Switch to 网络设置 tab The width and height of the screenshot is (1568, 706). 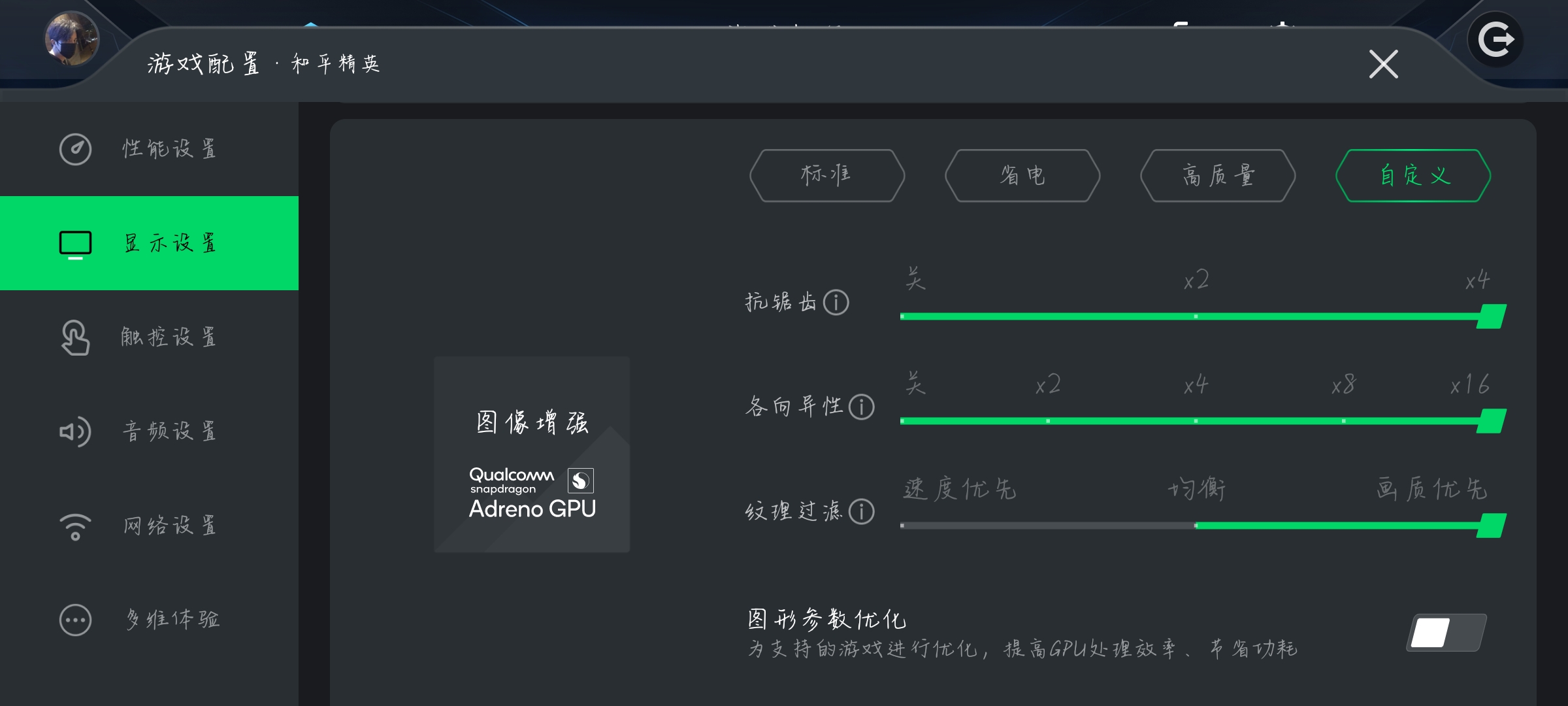pos(149,526)
